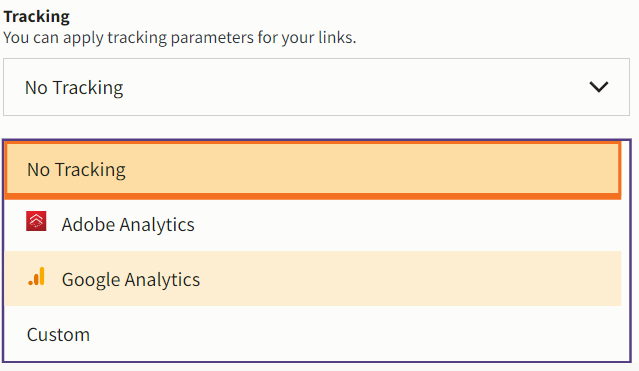
Task: Choose Adobe Analytics from the list
Action: [313, 225]
